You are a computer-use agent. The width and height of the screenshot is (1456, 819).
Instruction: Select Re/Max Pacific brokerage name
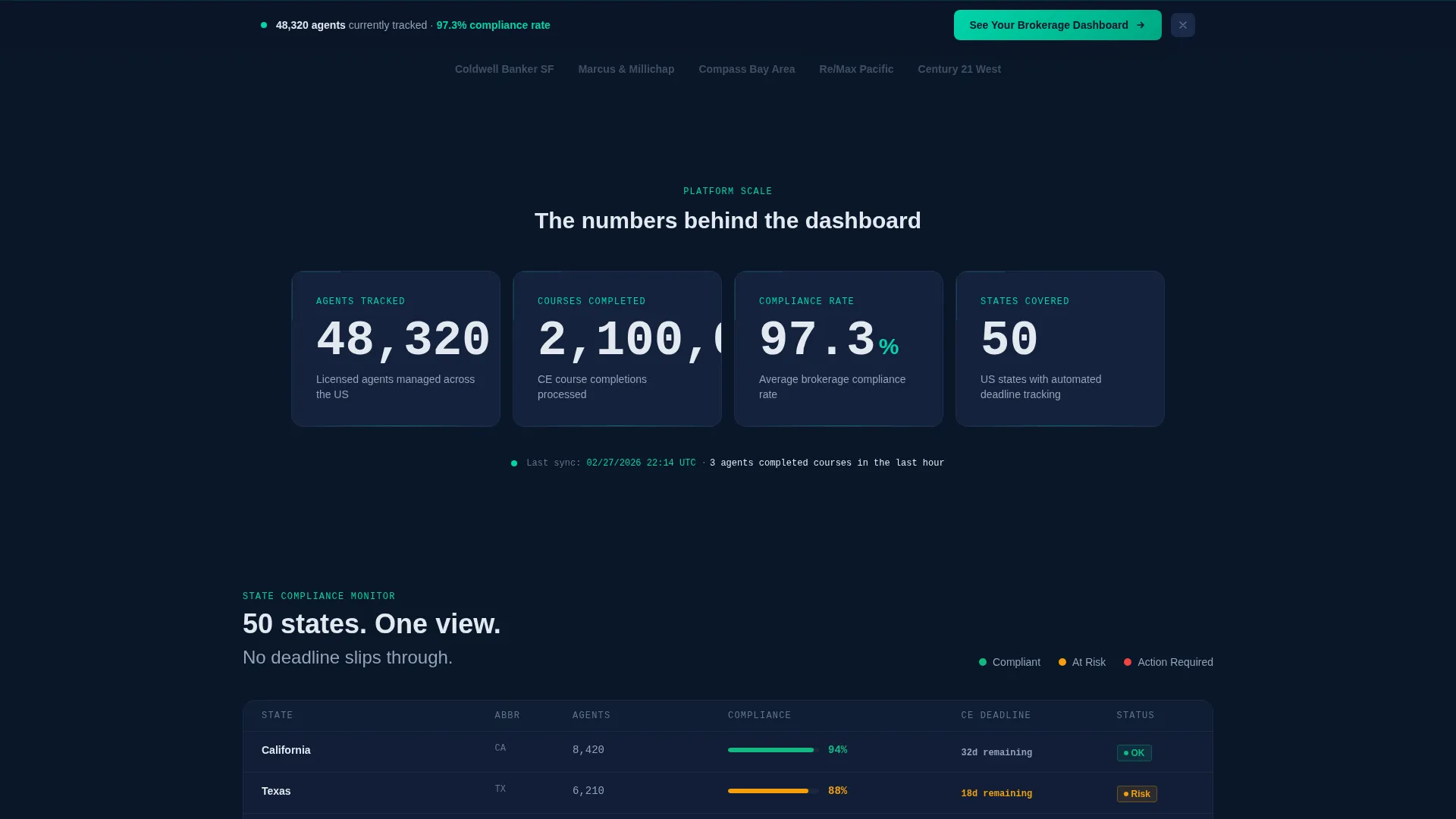point(856,69)
